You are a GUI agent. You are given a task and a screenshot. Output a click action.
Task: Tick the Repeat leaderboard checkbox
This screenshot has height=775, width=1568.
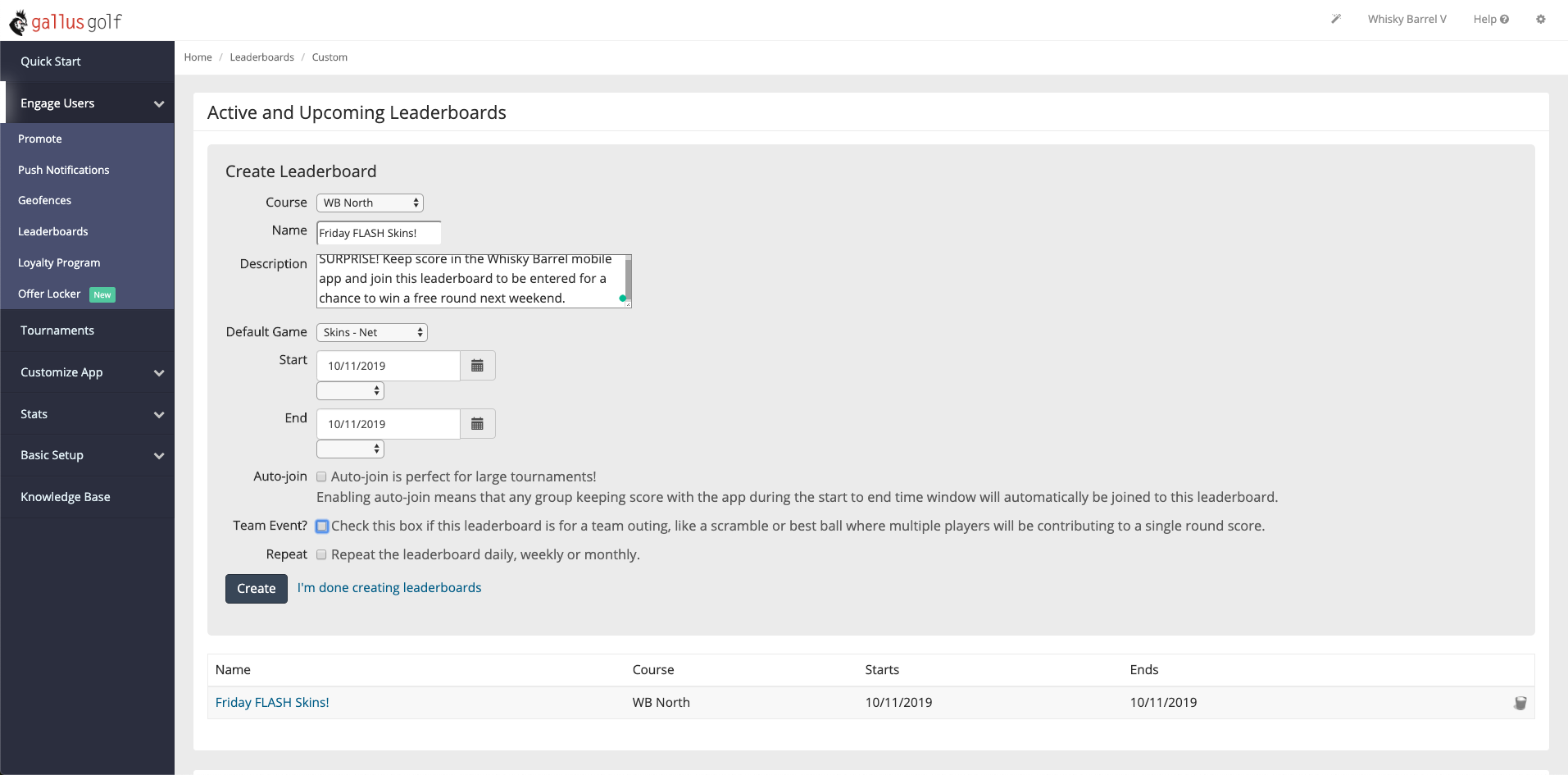pos(321,554)
